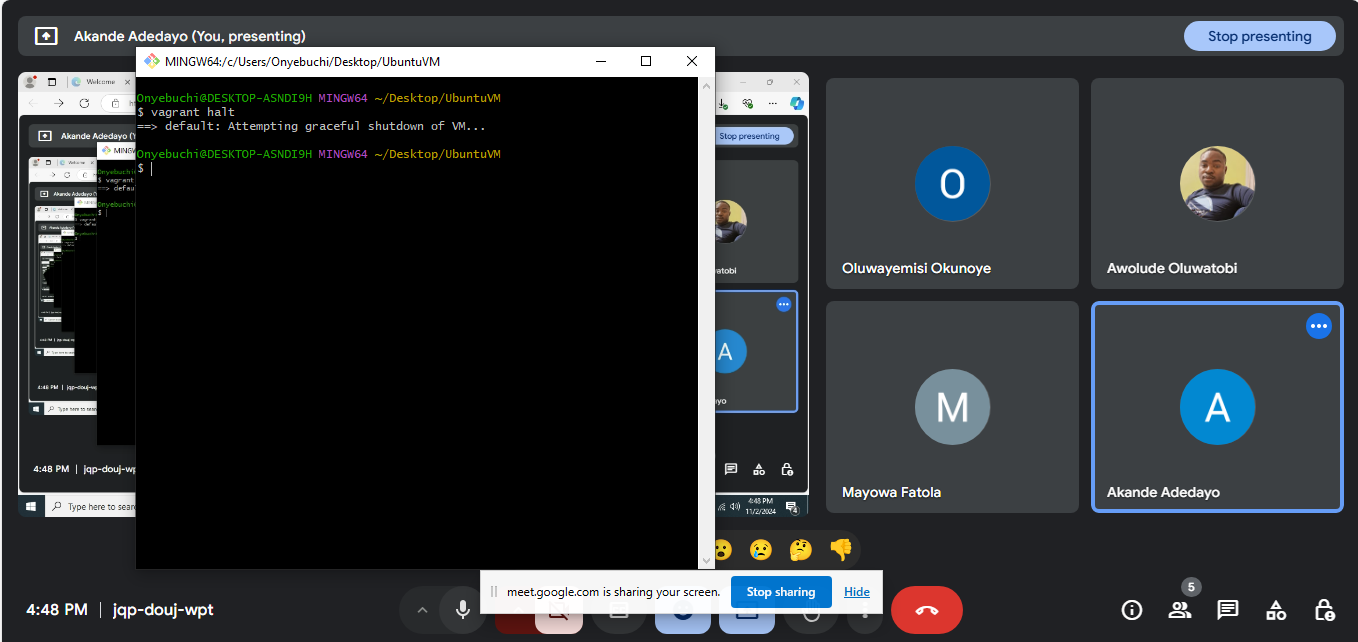Open the meeting details info icon
Image resolution: width=1358 pixels, height=642 pixels.
[x=1131, y=610]
